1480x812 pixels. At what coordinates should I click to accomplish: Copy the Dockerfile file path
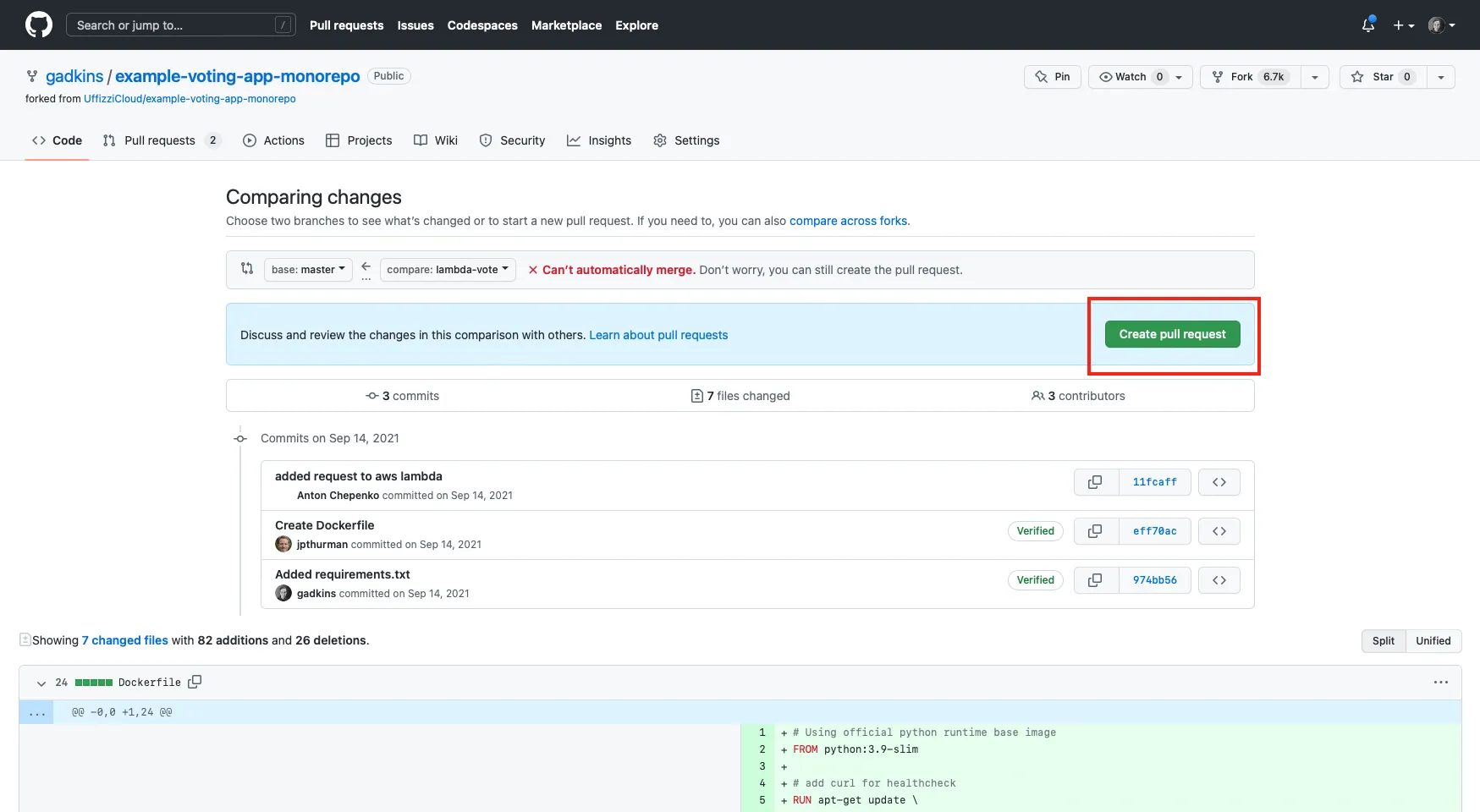click(x=195, y=682)
